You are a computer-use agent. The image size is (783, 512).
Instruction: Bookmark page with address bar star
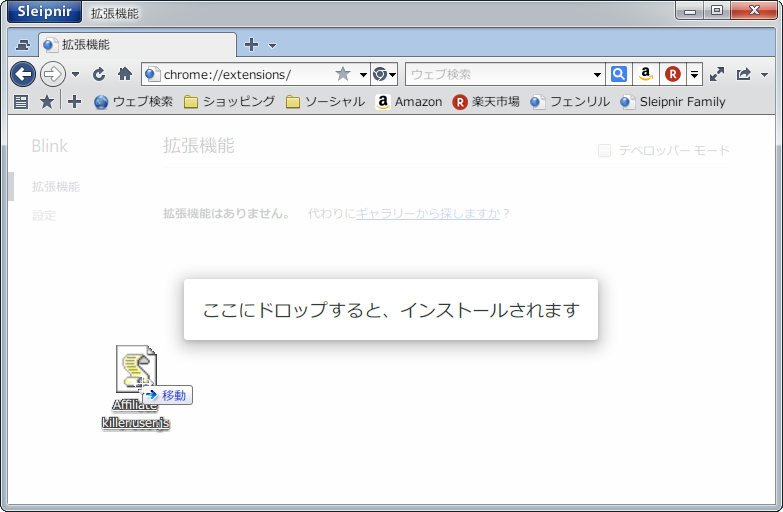click(x=343, y=74)
